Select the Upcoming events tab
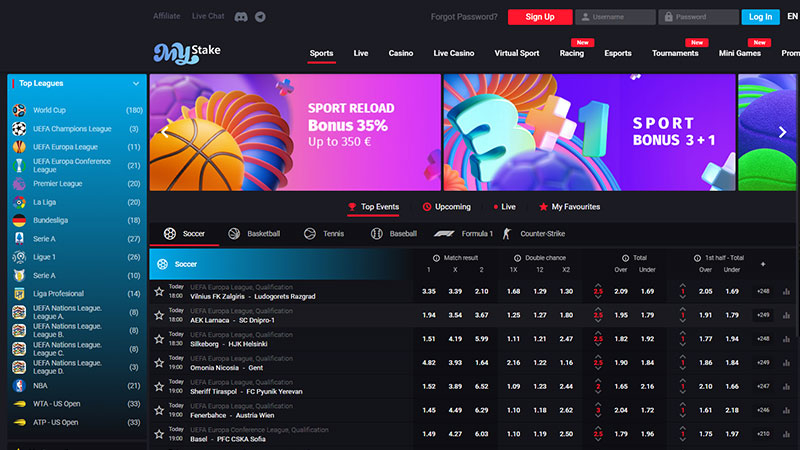Image resolution: width=800 pixels, height=450 pixels. point(446,207)
